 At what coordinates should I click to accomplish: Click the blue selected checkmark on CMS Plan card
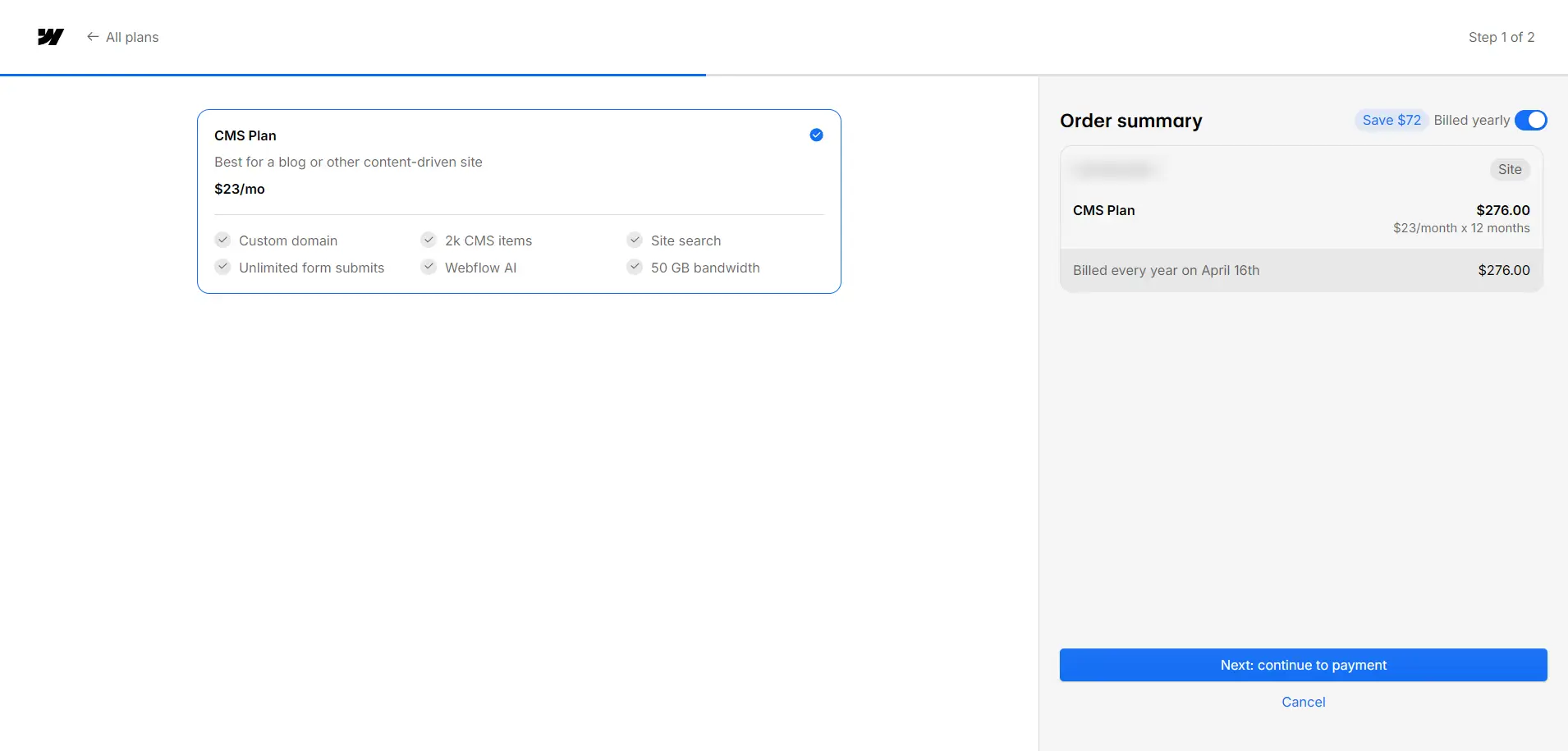click(x=815, y=135)
